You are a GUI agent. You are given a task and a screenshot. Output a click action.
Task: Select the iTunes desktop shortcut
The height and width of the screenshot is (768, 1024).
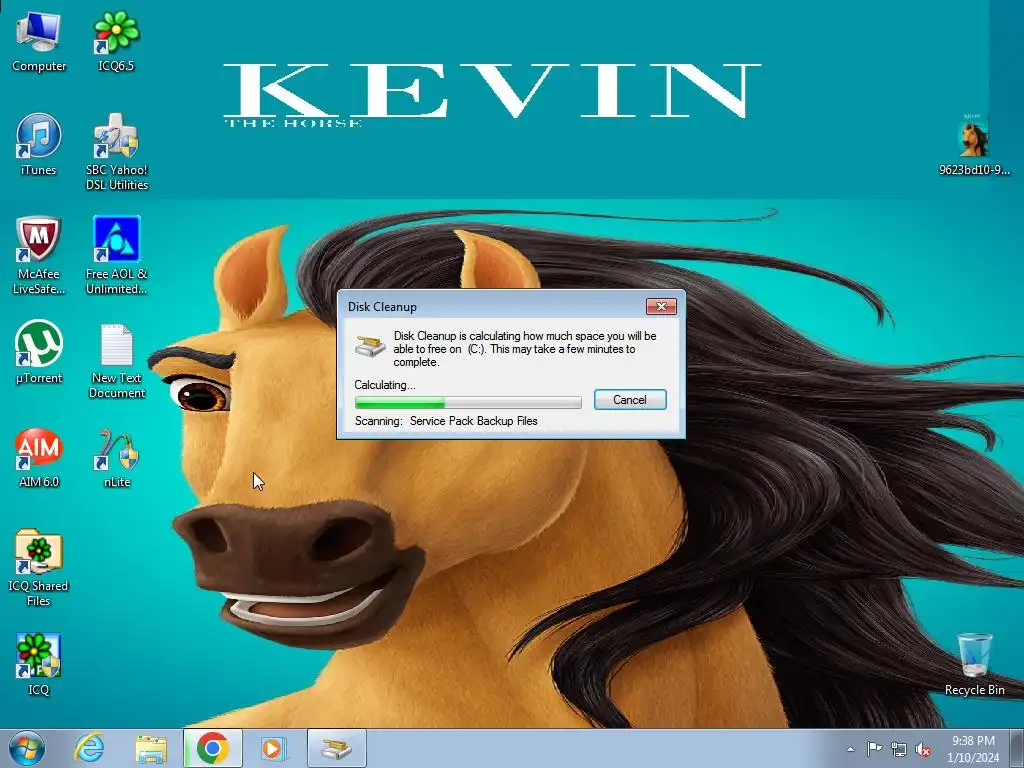tap(39, 145)
